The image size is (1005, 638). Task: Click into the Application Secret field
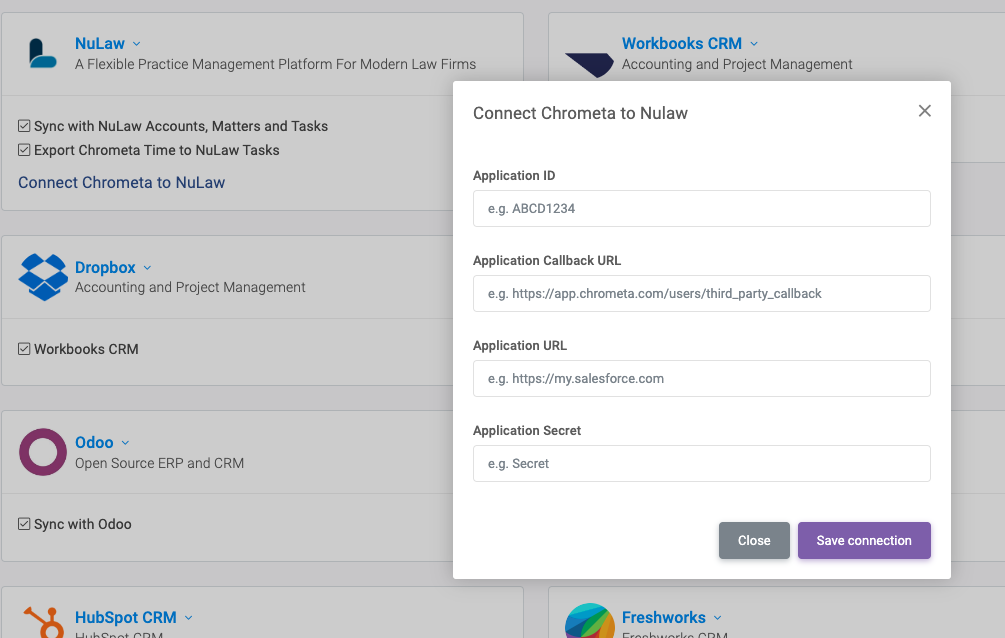[x=701, y=464]
